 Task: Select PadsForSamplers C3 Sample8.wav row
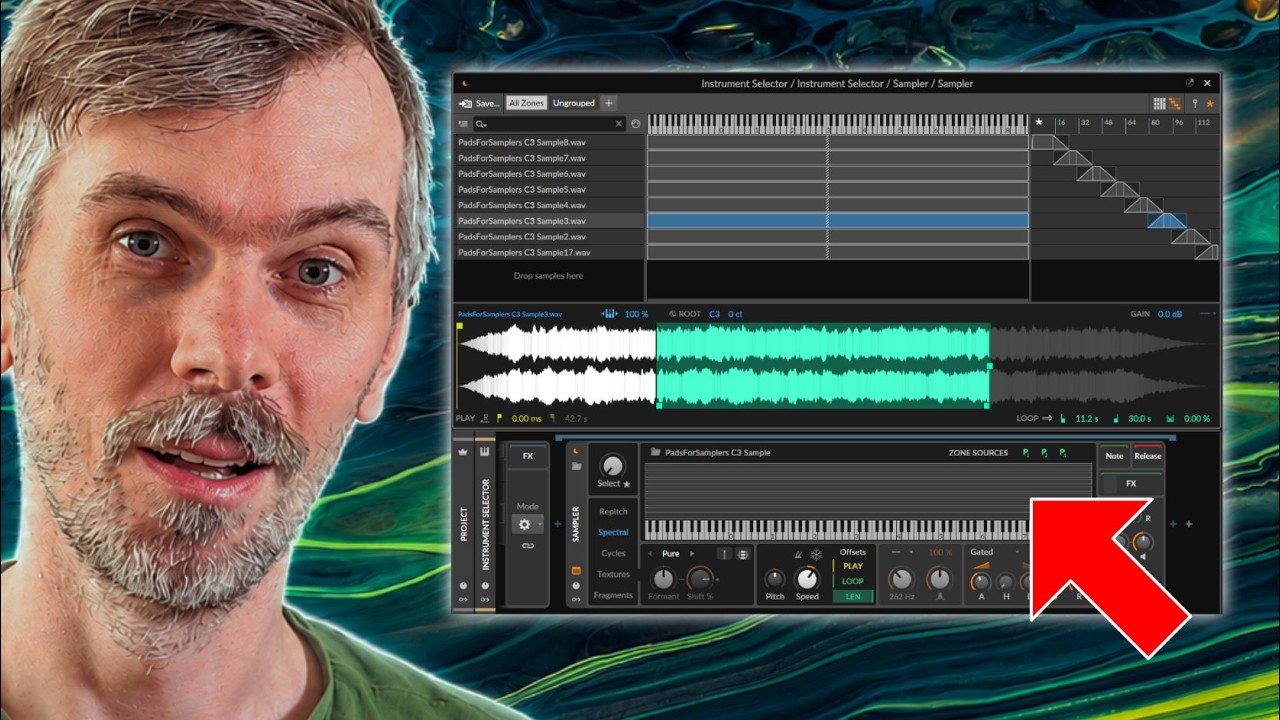[549, 142]
